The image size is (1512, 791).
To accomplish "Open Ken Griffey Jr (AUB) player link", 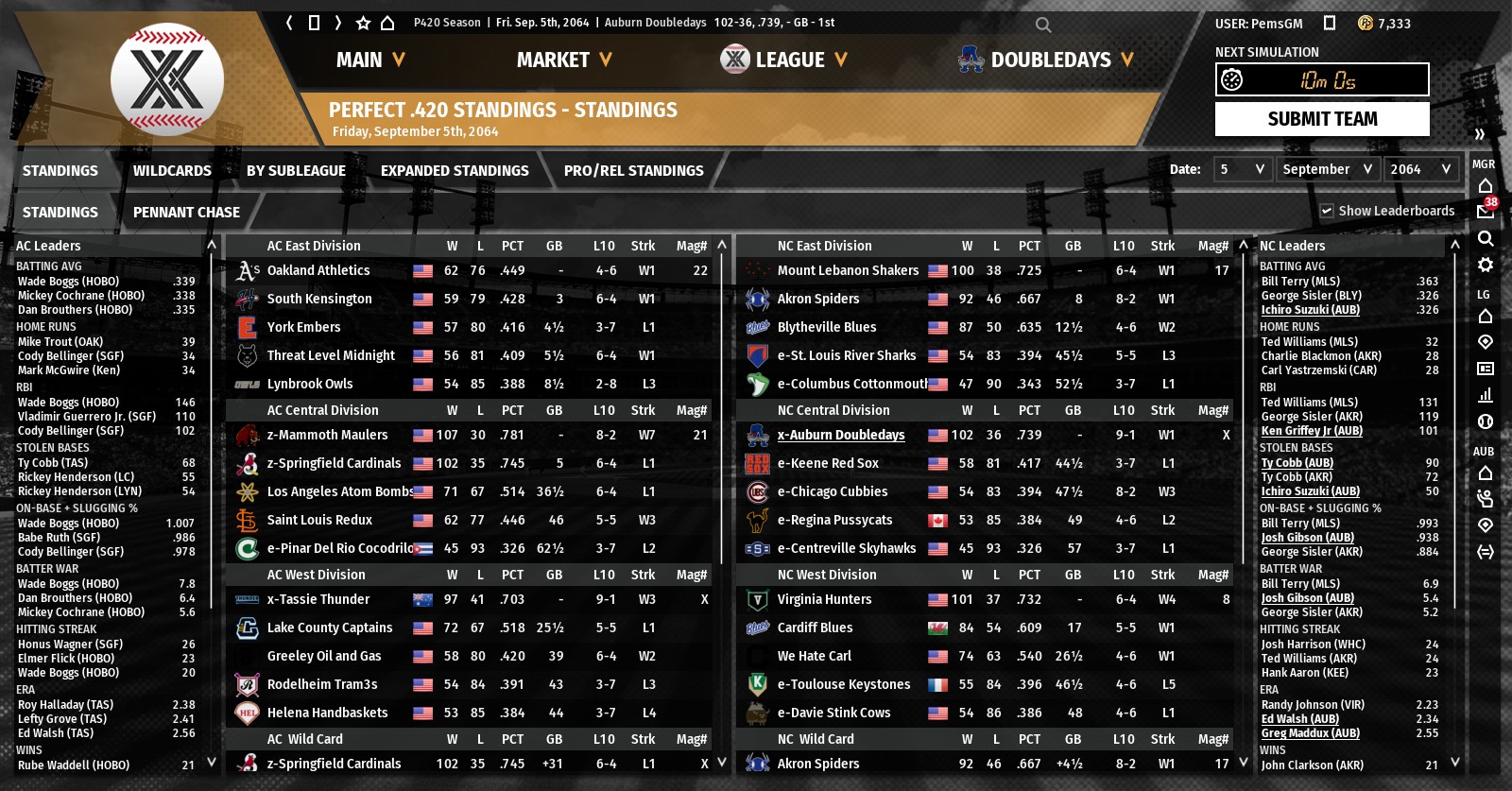I will tap(1312, 431).
